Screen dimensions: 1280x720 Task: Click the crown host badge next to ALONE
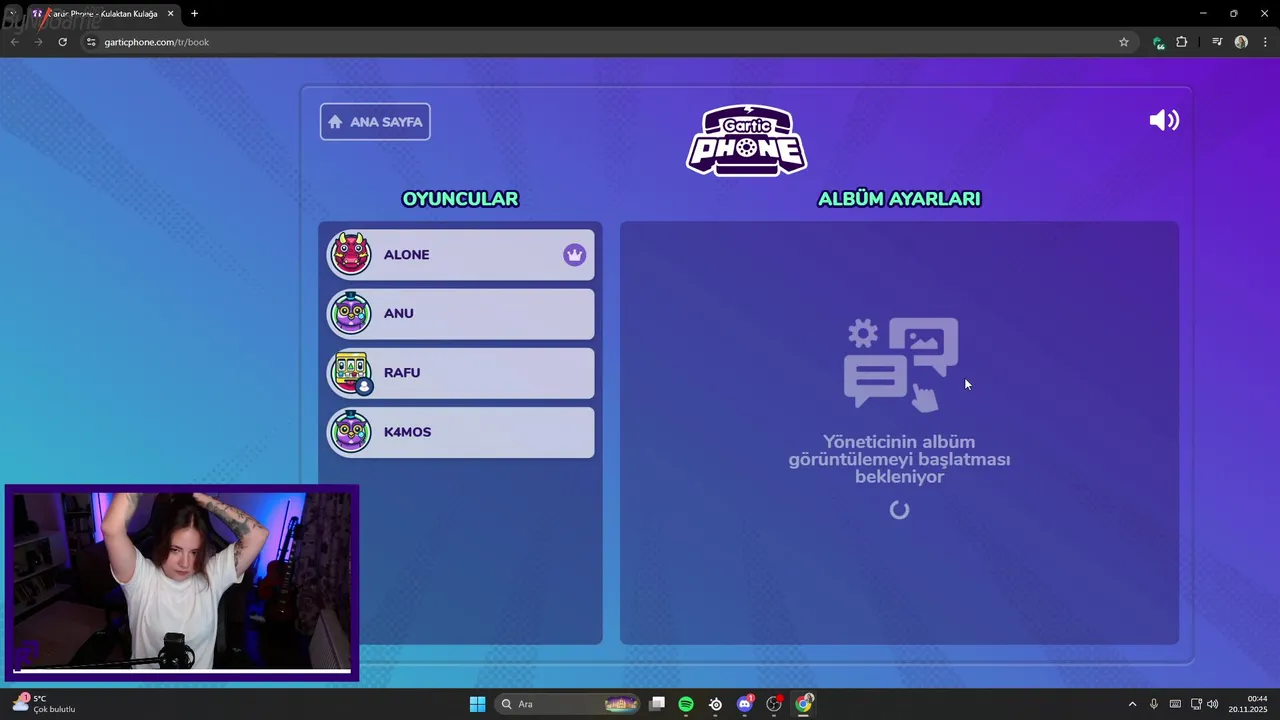[574, 255]
